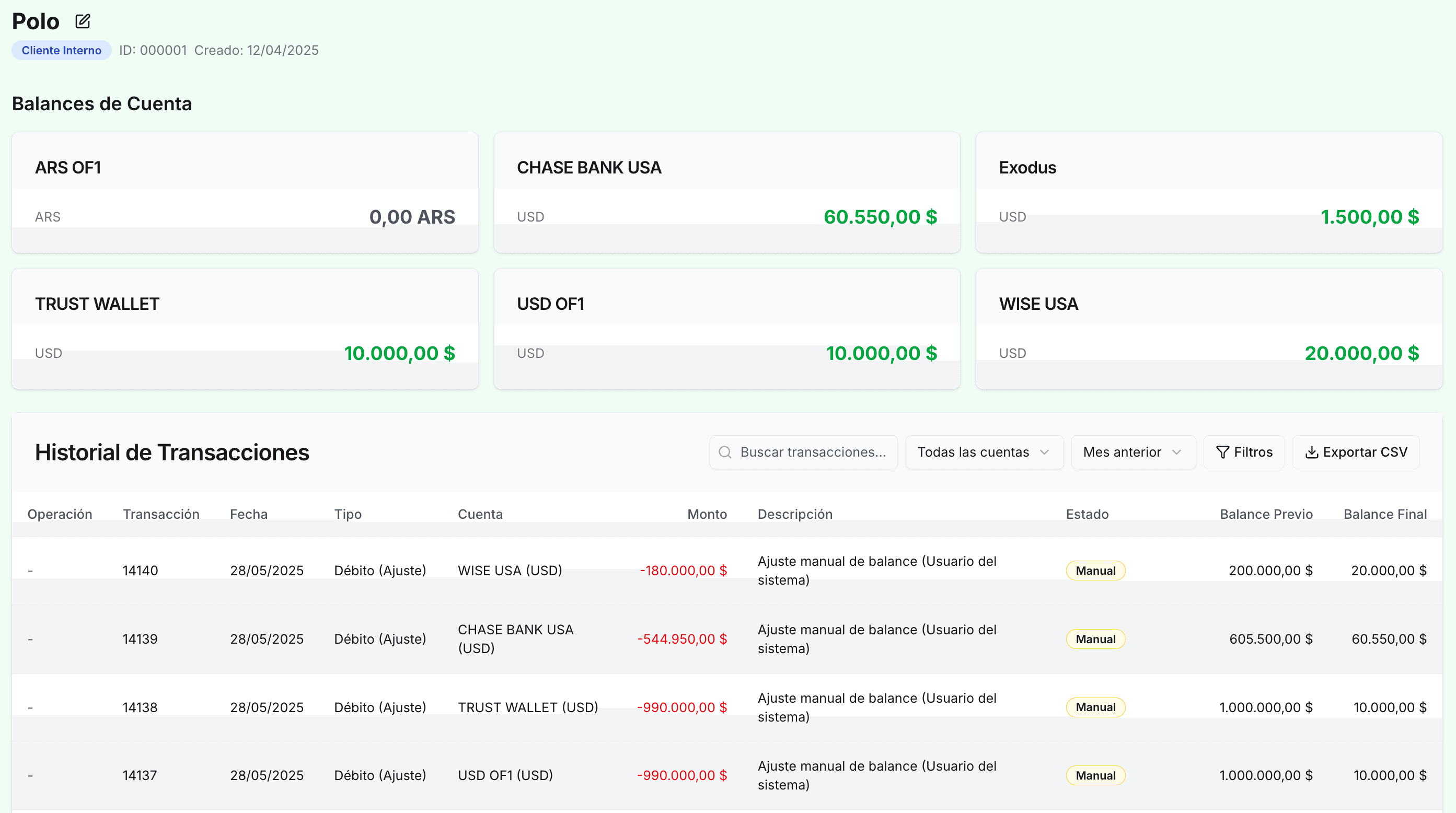This screenshot has height=813, width=1456.
Task: Select the TRUST WALLET balance card
Action: click(x=245, y=329)
